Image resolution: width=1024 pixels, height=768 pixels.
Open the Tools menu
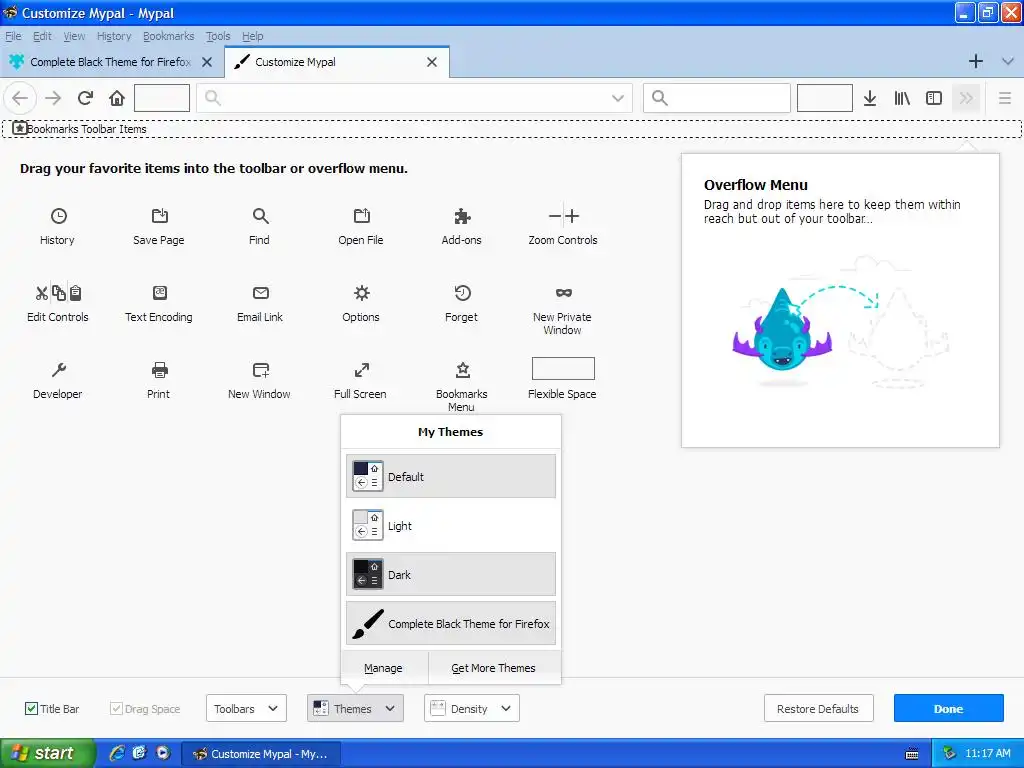coord(218,36)
